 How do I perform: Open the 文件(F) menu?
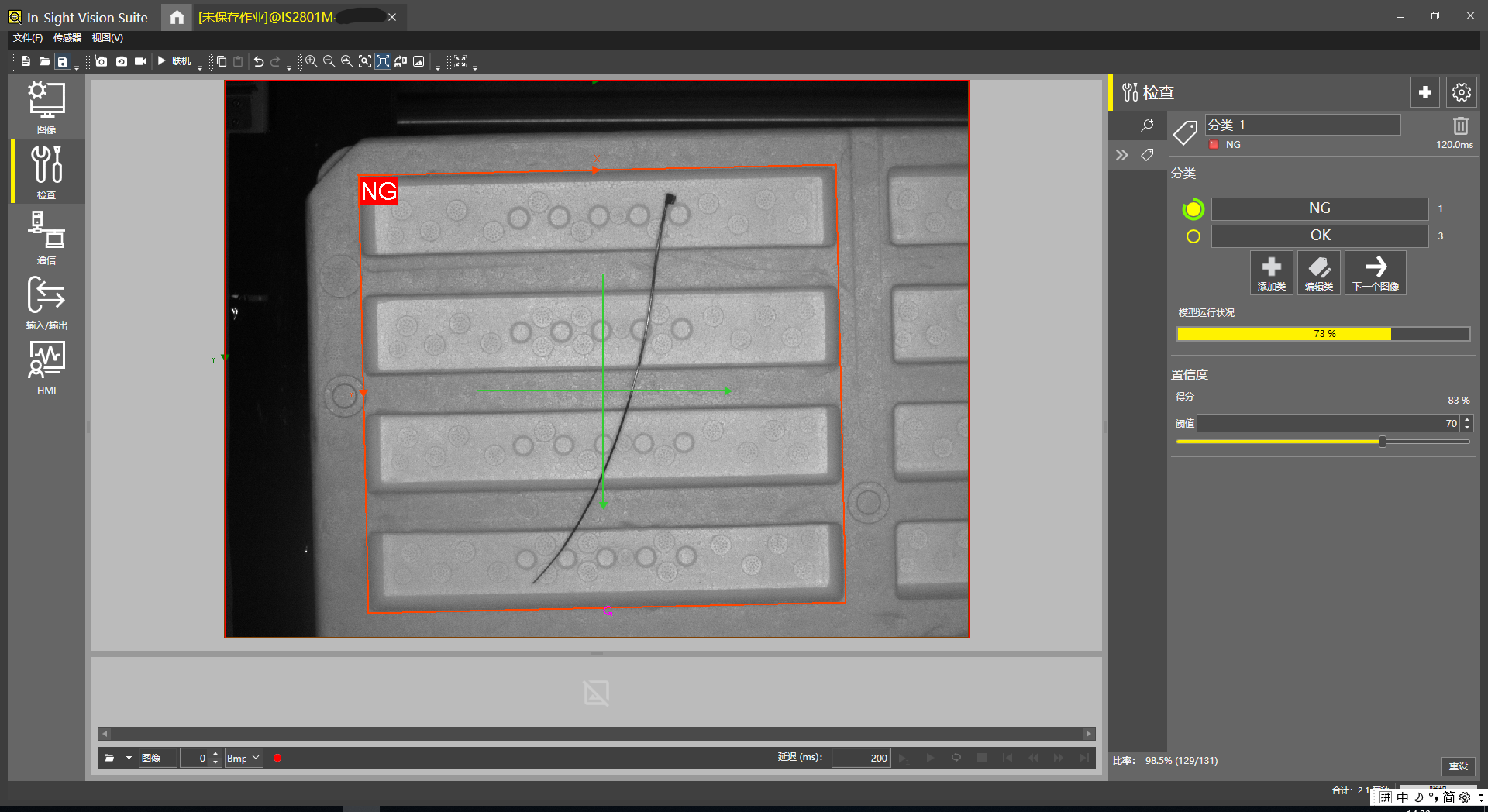point(28,38)
